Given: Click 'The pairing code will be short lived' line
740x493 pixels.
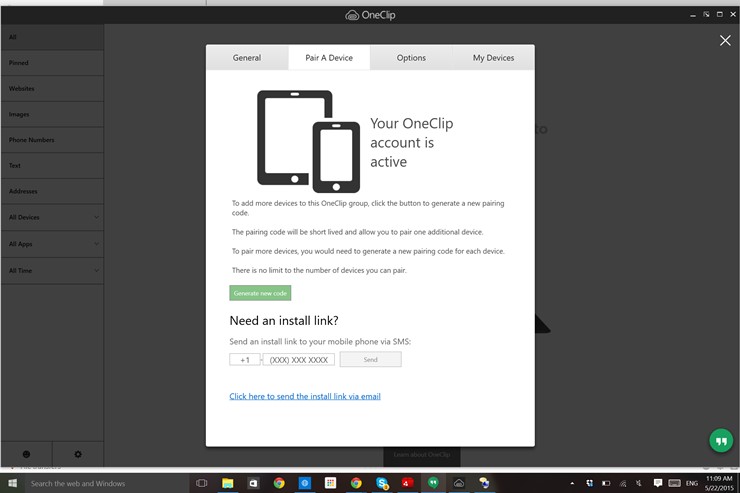Looking at the screenshot, I should click(357, 232).
